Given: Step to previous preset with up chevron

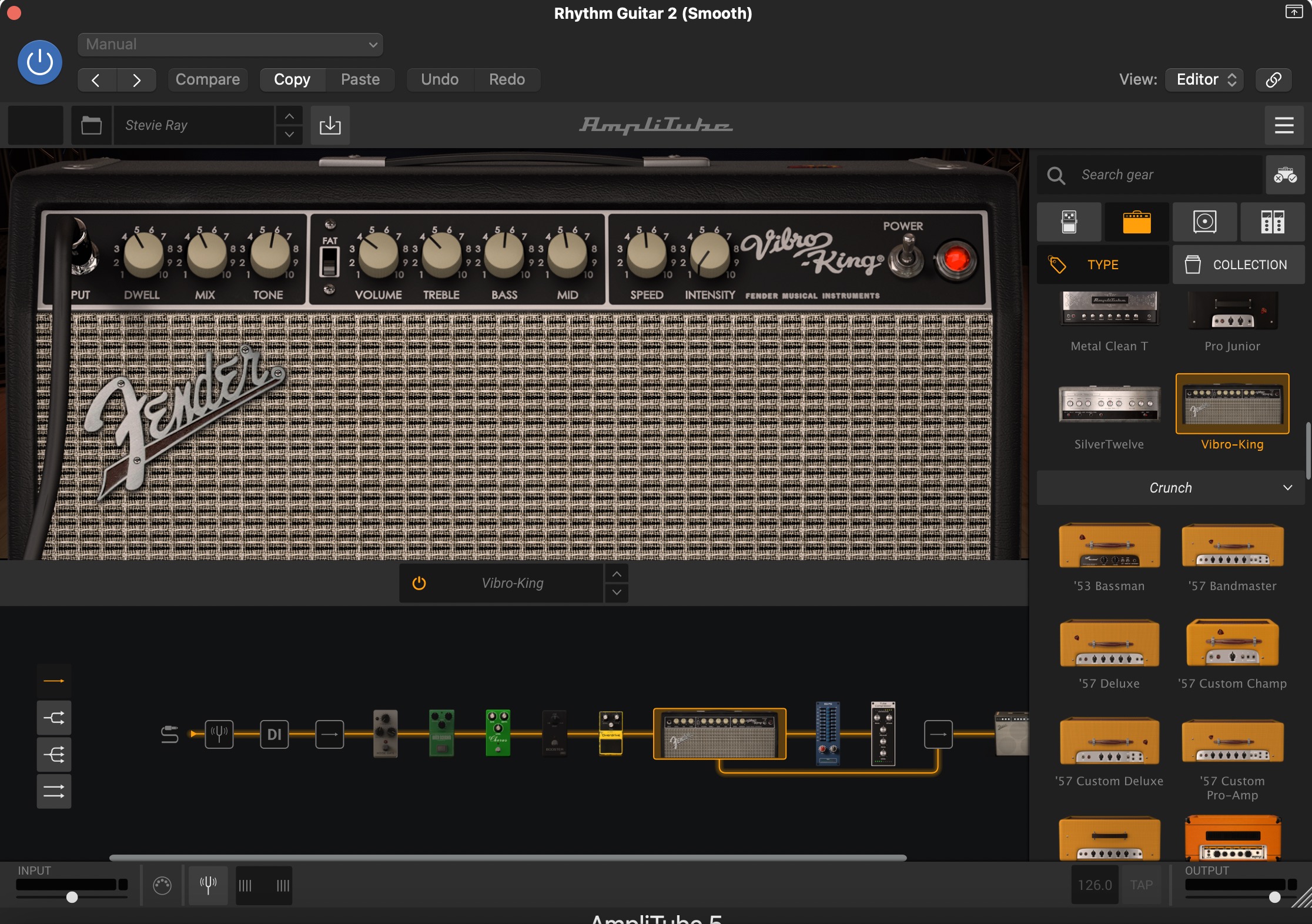Looking at the screenshot, I should (x=289, y=116).
